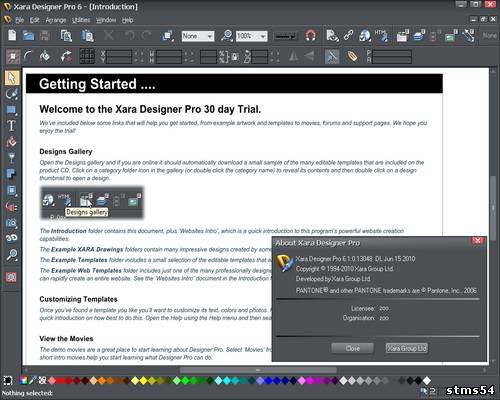Pick the magenta color swatch
Image resolution: width=500 pixels, height=400 pixels.
point(310,380)
